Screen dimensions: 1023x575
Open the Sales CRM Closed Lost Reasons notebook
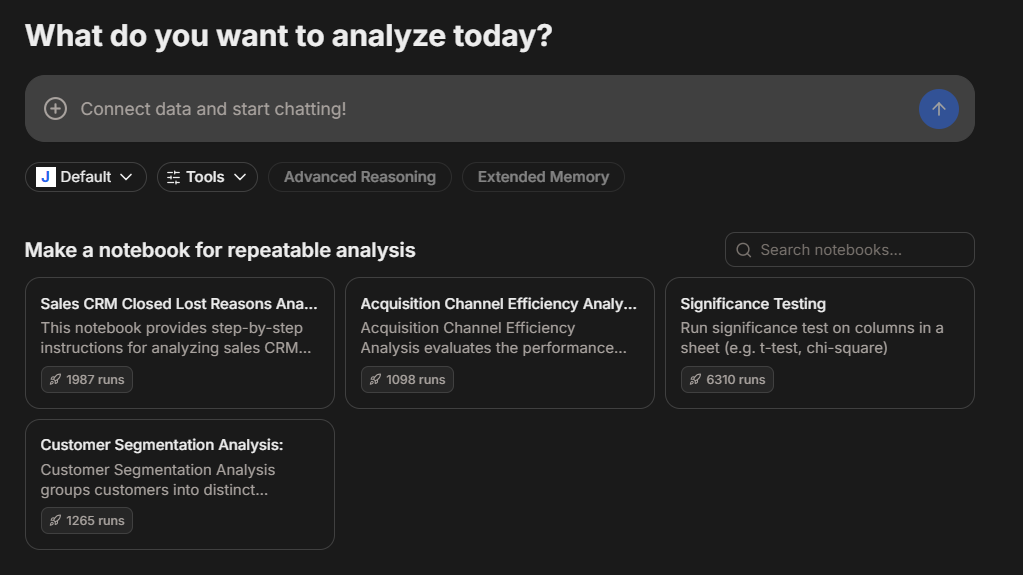pyautogui.click(x=179, y=304)
